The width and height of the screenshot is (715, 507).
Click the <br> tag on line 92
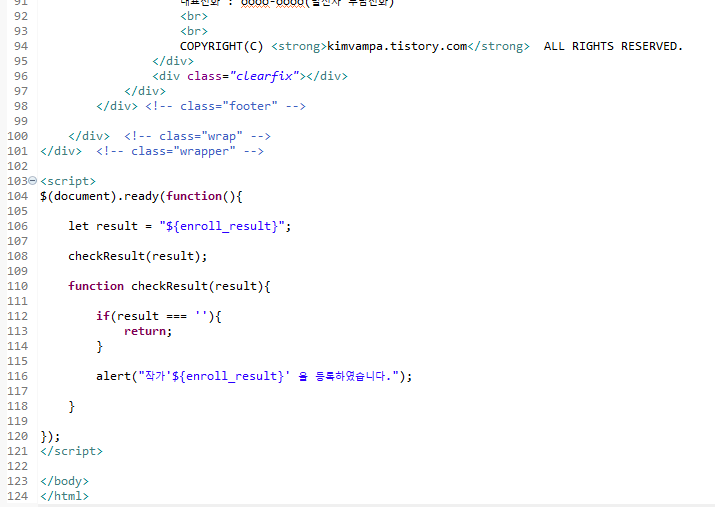point(194,16)
